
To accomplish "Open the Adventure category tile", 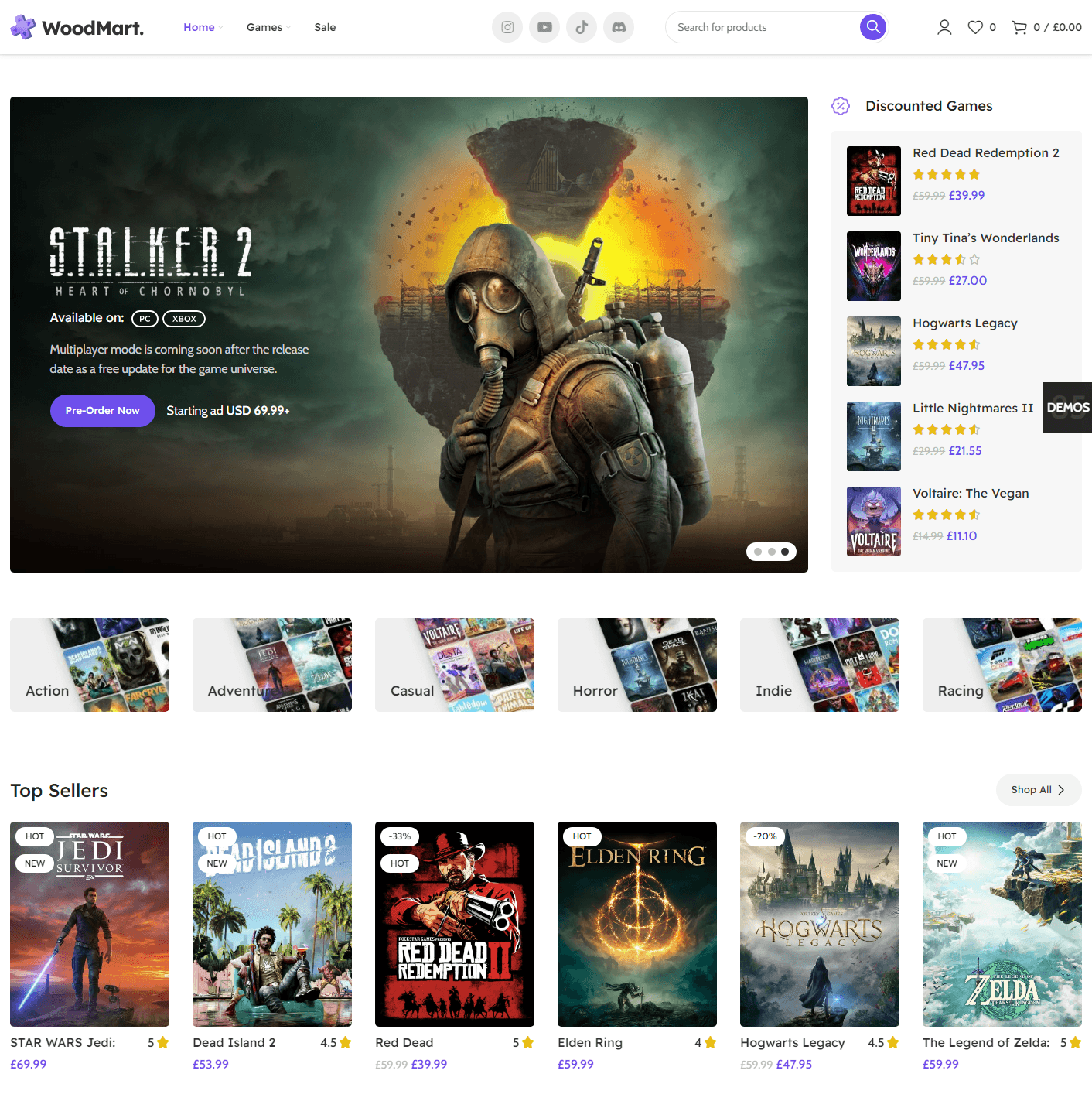I will pyautogui.click(x=272, y=665).
